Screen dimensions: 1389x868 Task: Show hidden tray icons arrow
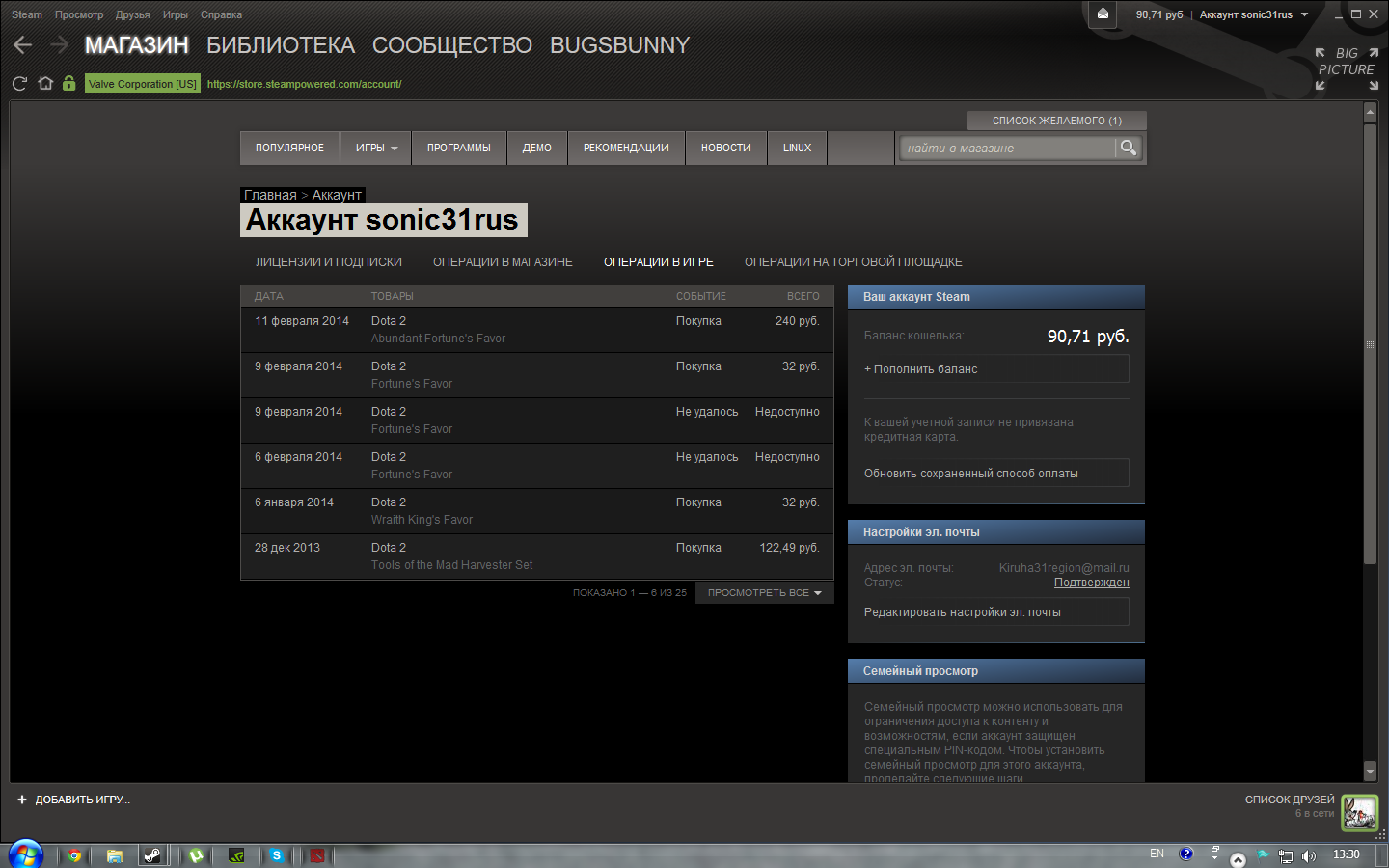[x=1239, y=858]
